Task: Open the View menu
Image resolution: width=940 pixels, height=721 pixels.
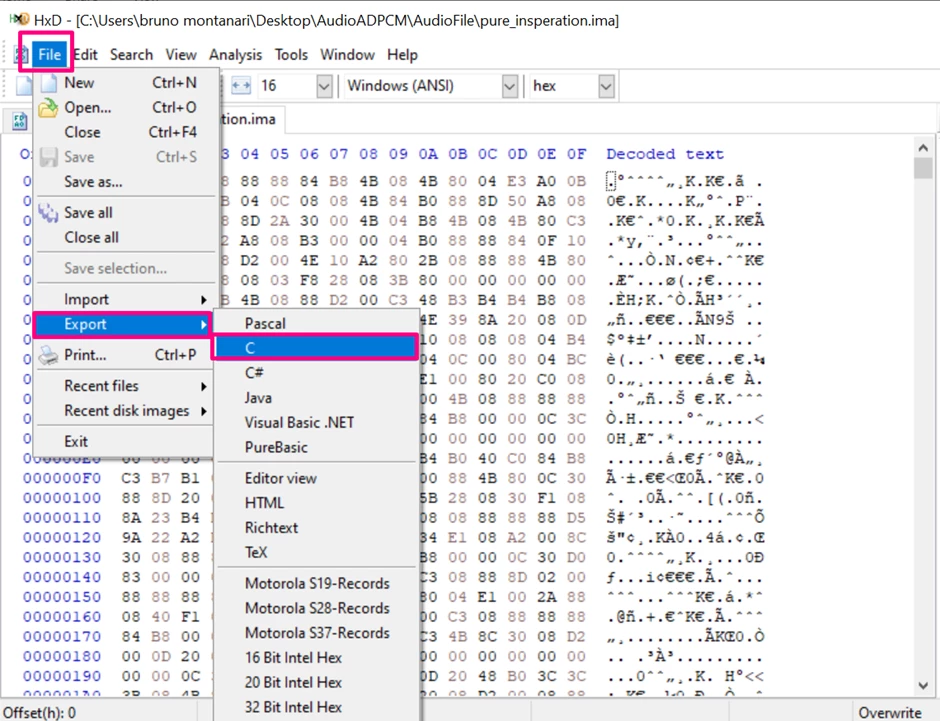Action: 181,55
